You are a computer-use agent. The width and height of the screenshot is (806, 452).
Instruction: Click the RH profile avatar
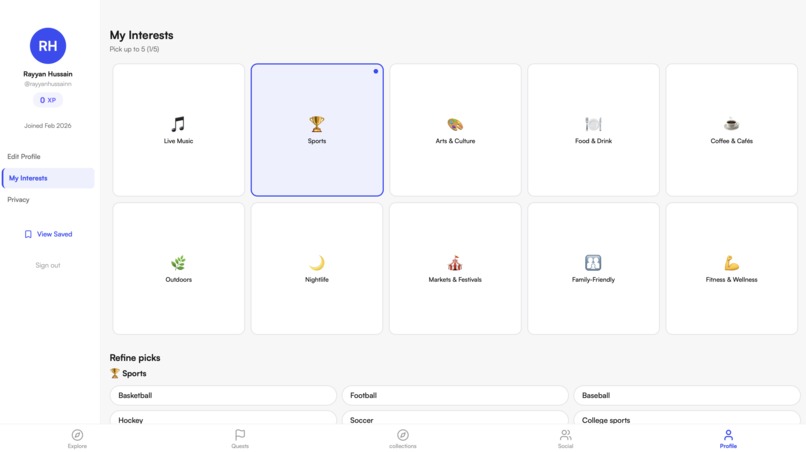click(x=48, y=46)
